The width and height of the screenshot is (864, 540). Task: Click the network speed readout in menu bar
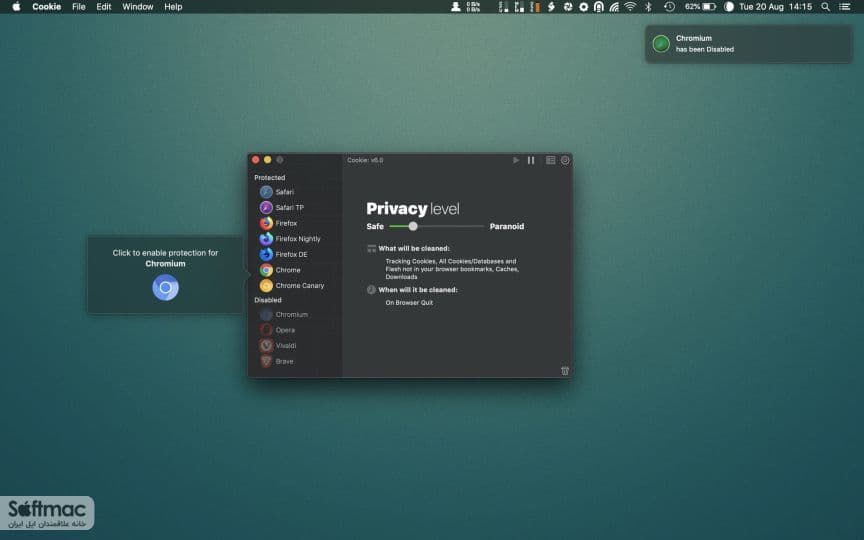473,7
